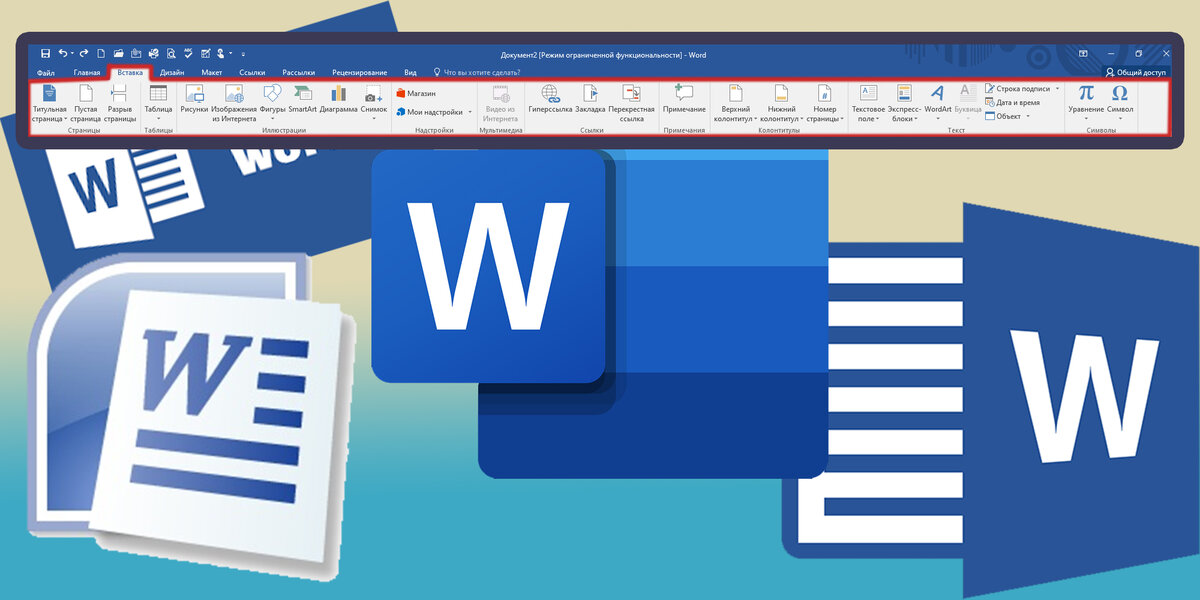Click the Колонтитулы group label
This screenshot has height=600, width=1200.
[x=779, y=130]
